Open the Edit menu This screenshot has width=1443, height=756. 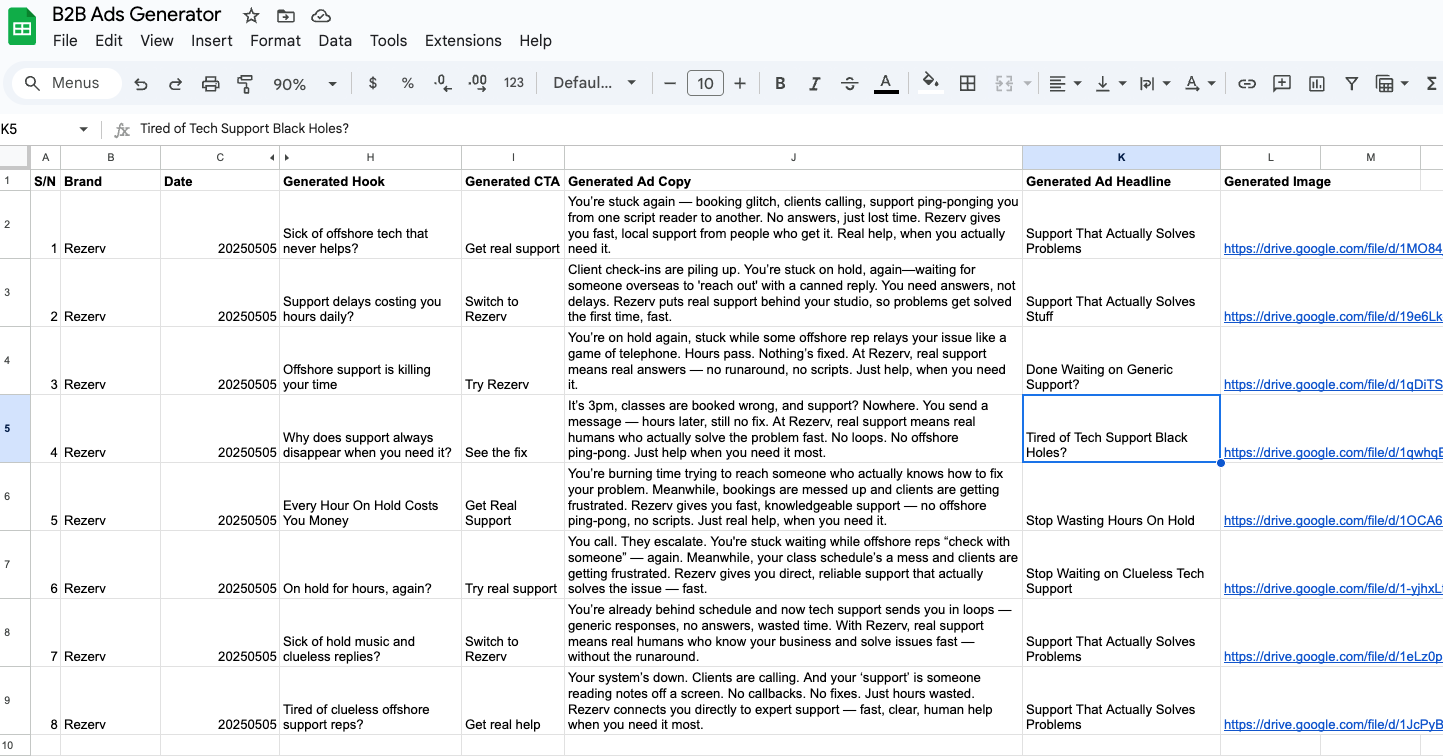[x=109, y=41]
